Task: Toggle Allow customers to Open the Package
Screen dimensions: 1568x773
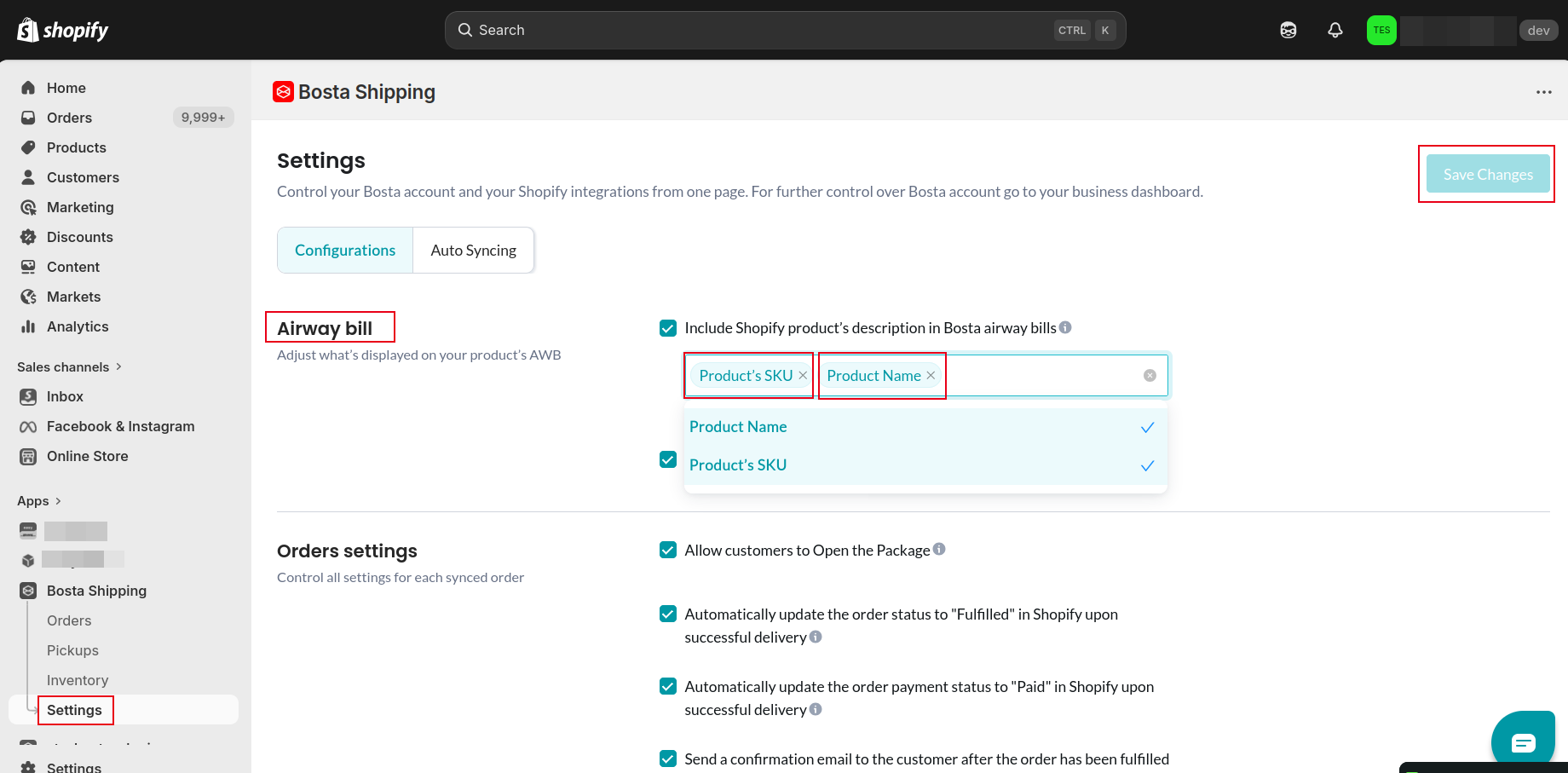Action: click(668, 550)
